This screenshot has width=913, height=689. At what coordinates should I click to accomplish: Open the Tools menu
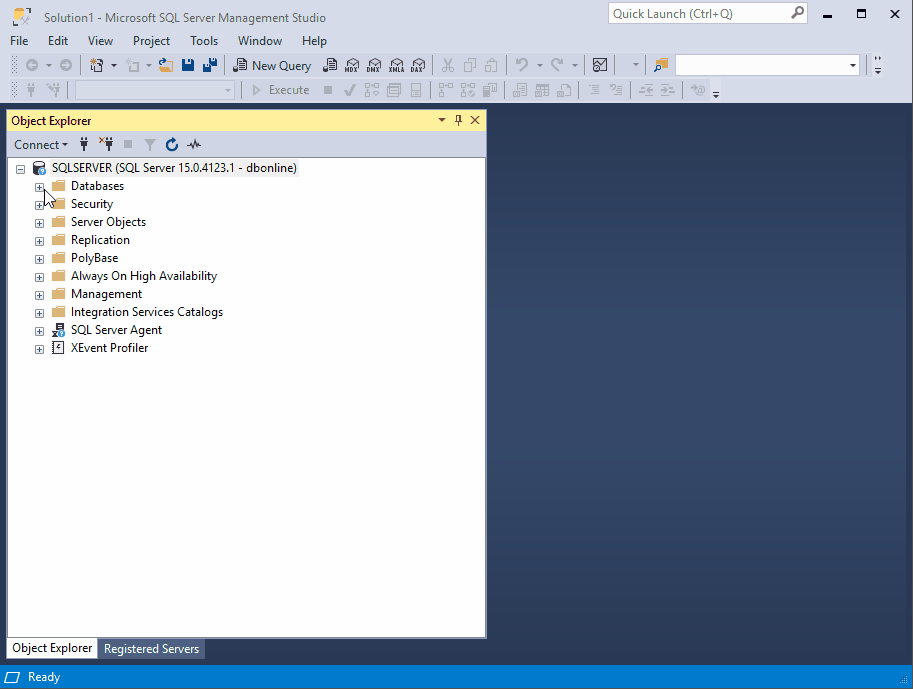(x=204, y=41)
